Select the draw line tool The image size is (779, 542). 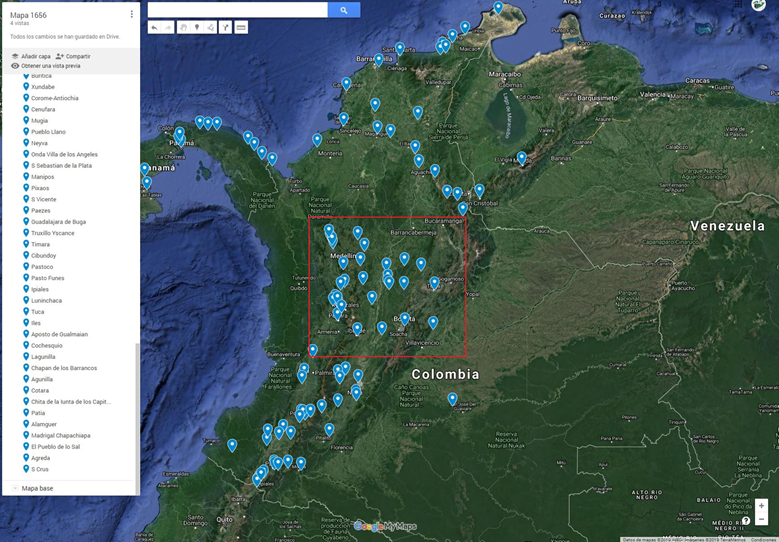(x=210, y=27)
